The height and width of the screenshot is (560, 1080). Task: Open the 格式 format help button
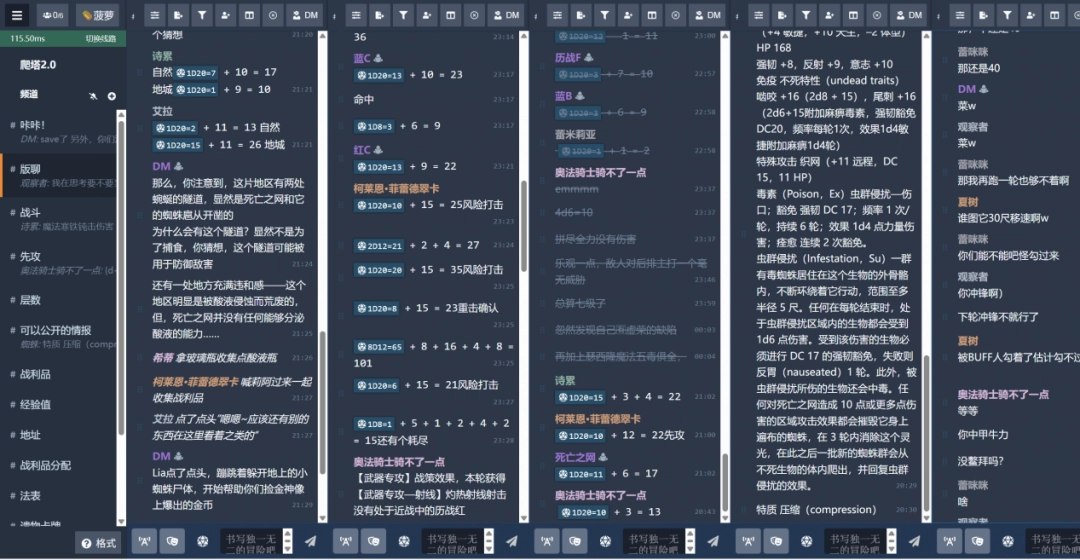[98, 543]
